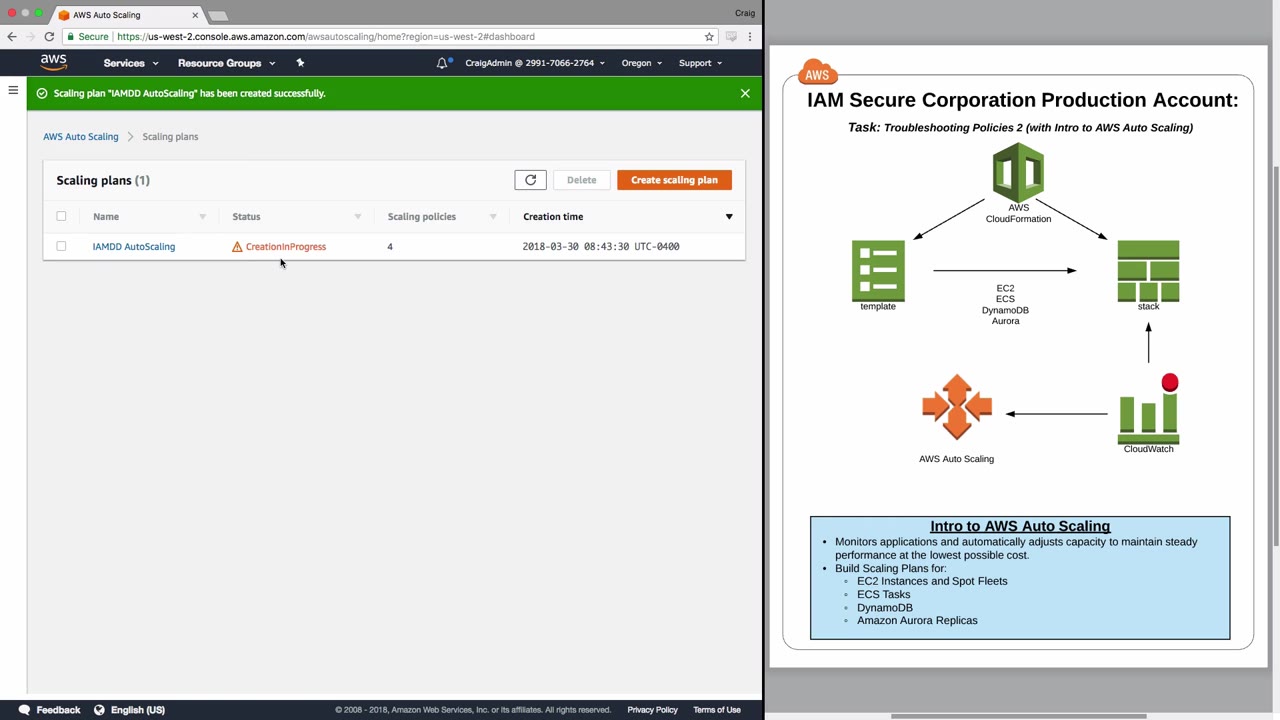Image resolution: width=1280 pixels, height=720 pixels.
Task: Open the AWS logo home link
Action: (54, 62)
